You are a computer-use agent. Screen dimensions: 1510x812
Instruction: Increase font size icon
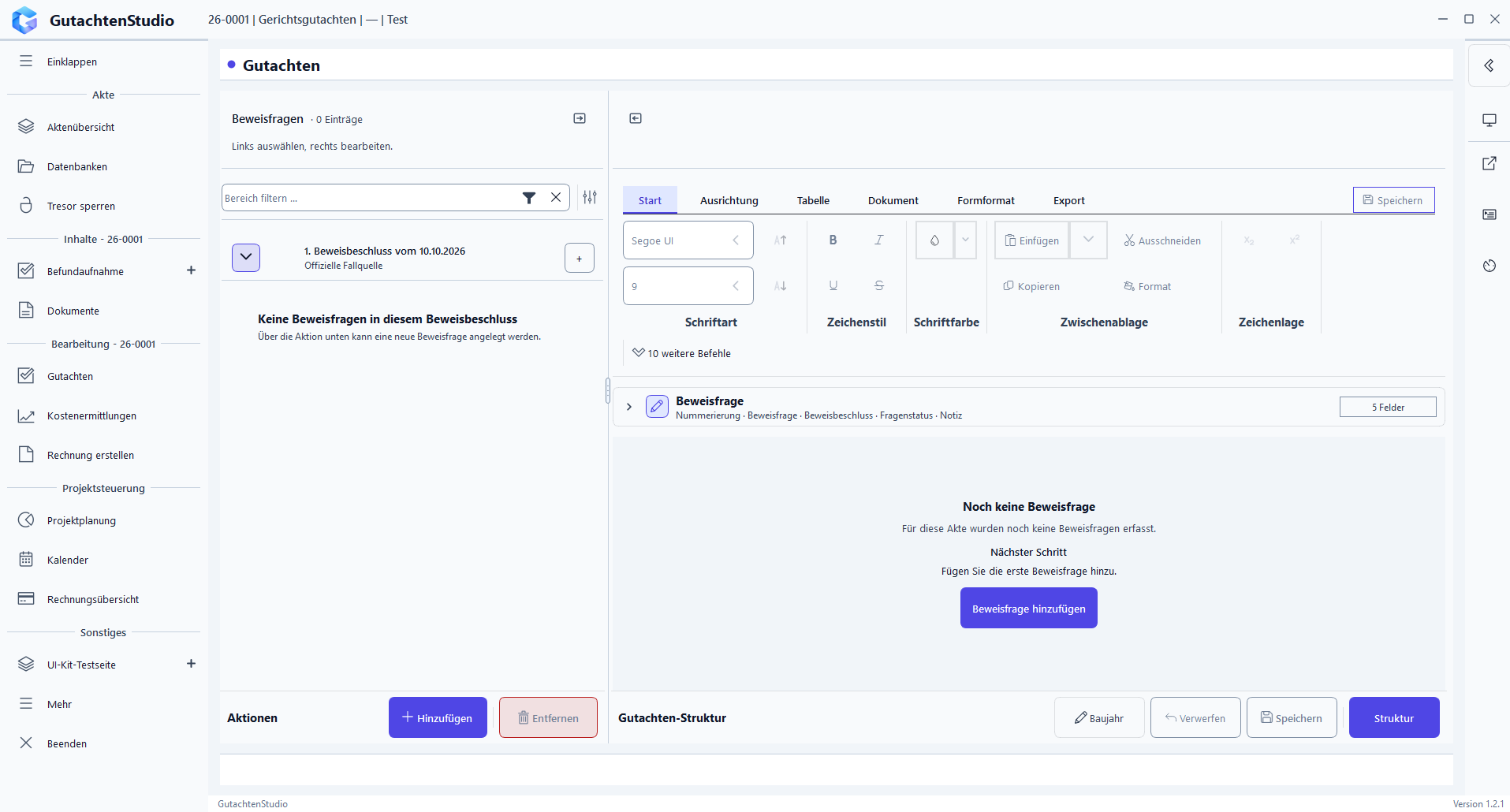click(x=780, y=240)
